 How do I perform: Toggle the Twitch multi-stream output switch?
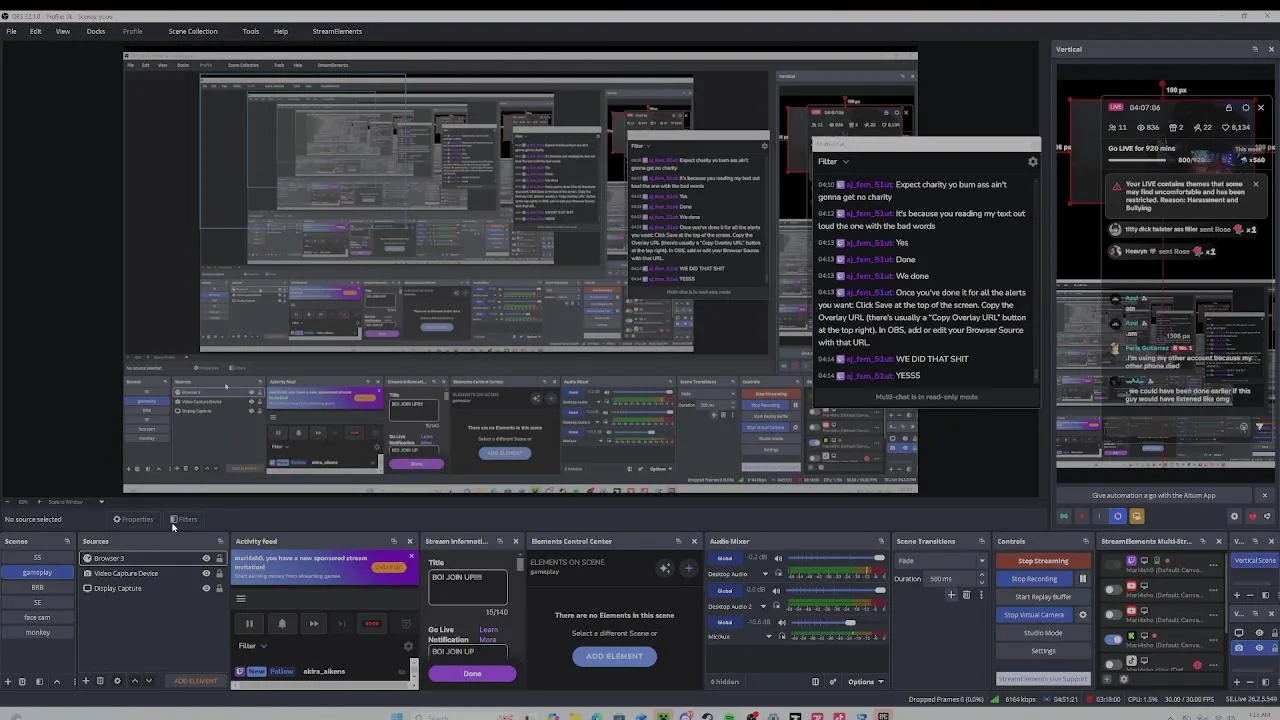[1113, 564]
